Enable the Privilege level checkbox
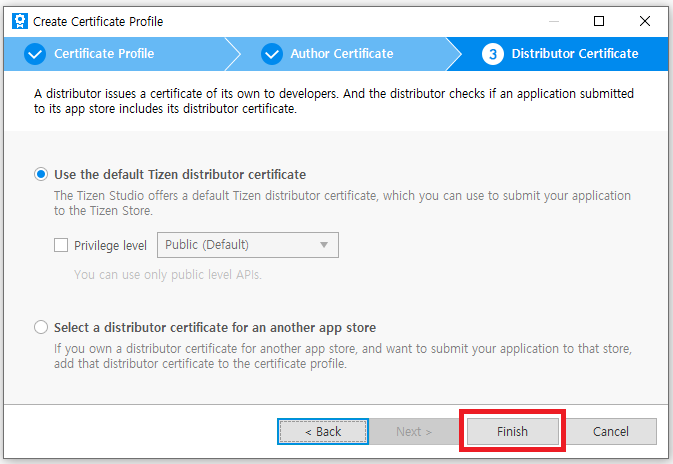This screenshot has width=673, height=464. tap(61, 245)
